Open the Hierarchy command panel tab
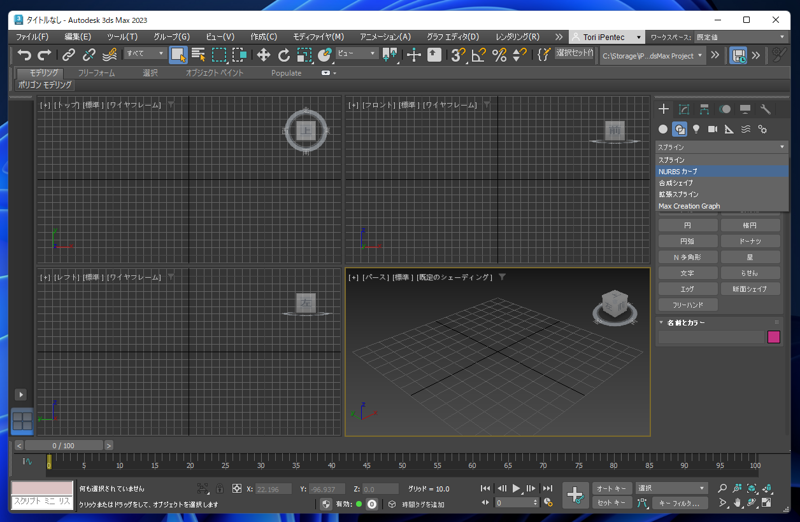This screenshot has height=522, width=800. tap(704, 109)
